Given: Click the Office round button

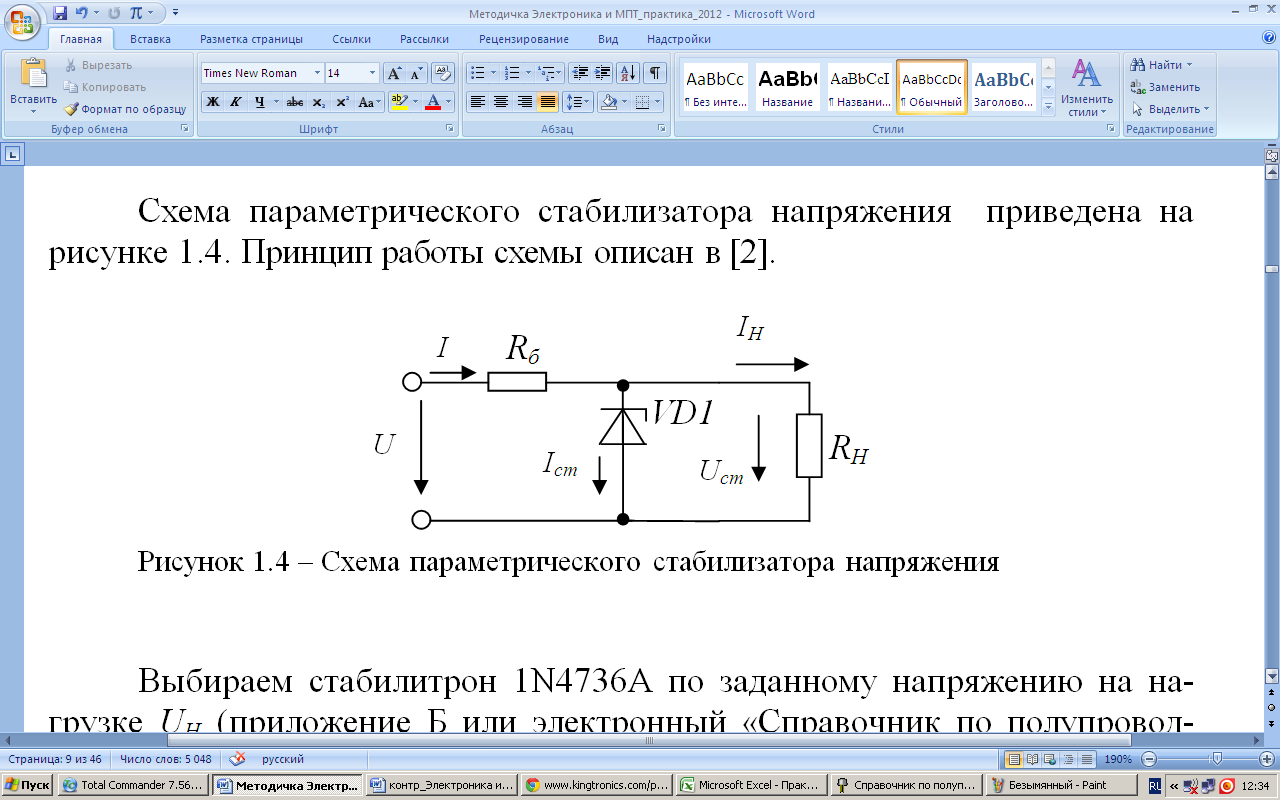Looking at the screenshot, I should click(22, 20).
